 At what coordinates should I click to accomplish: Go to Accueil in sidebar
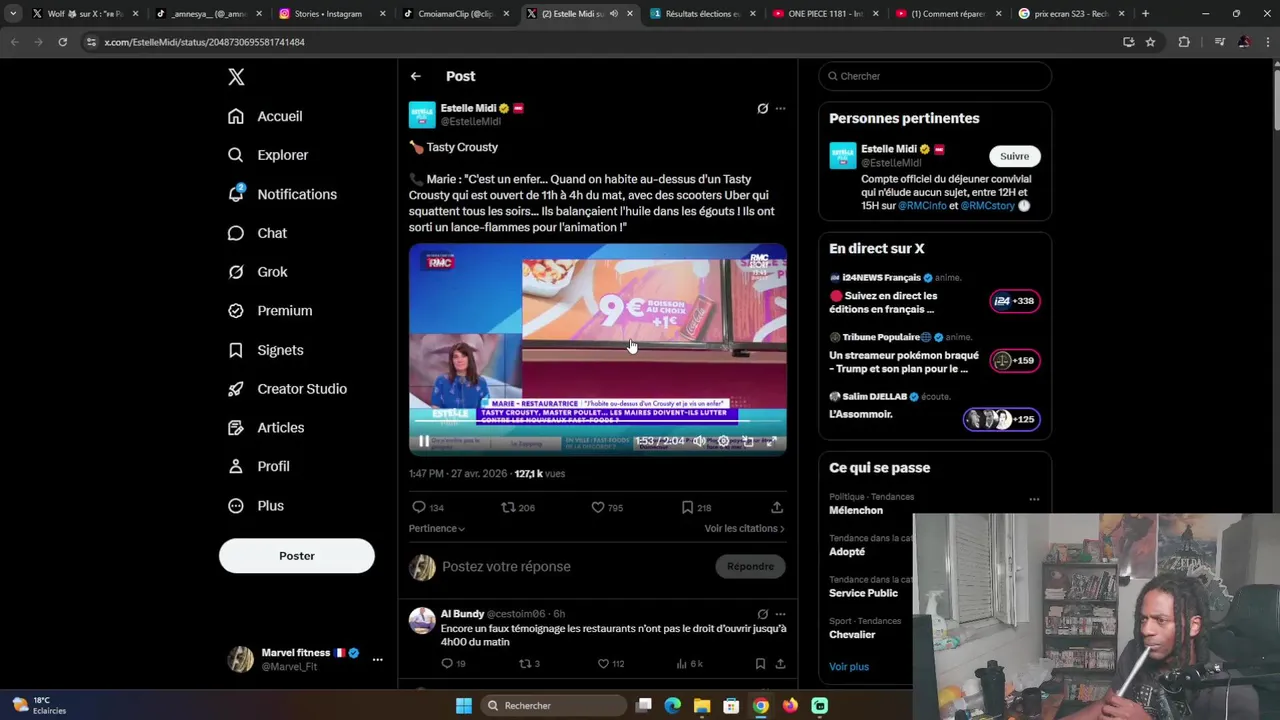click(x=265, y=116)
